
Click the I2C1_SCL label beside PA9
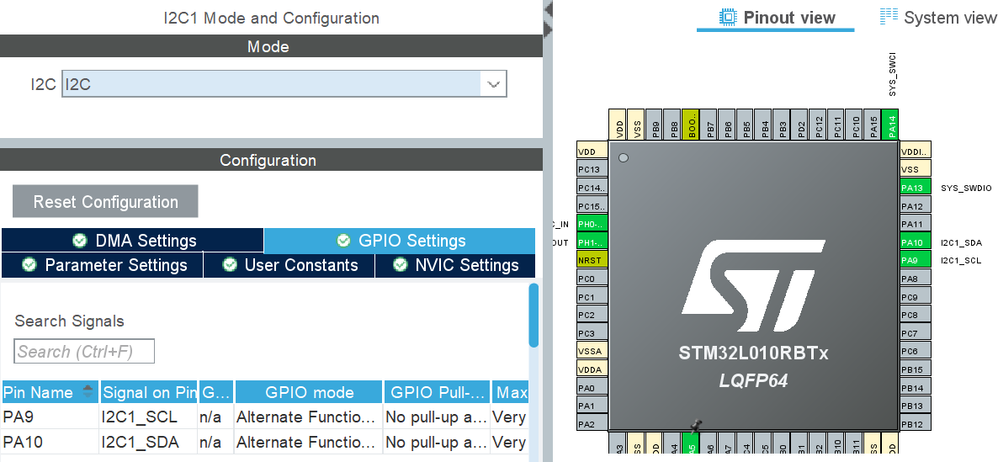point(960,260)
